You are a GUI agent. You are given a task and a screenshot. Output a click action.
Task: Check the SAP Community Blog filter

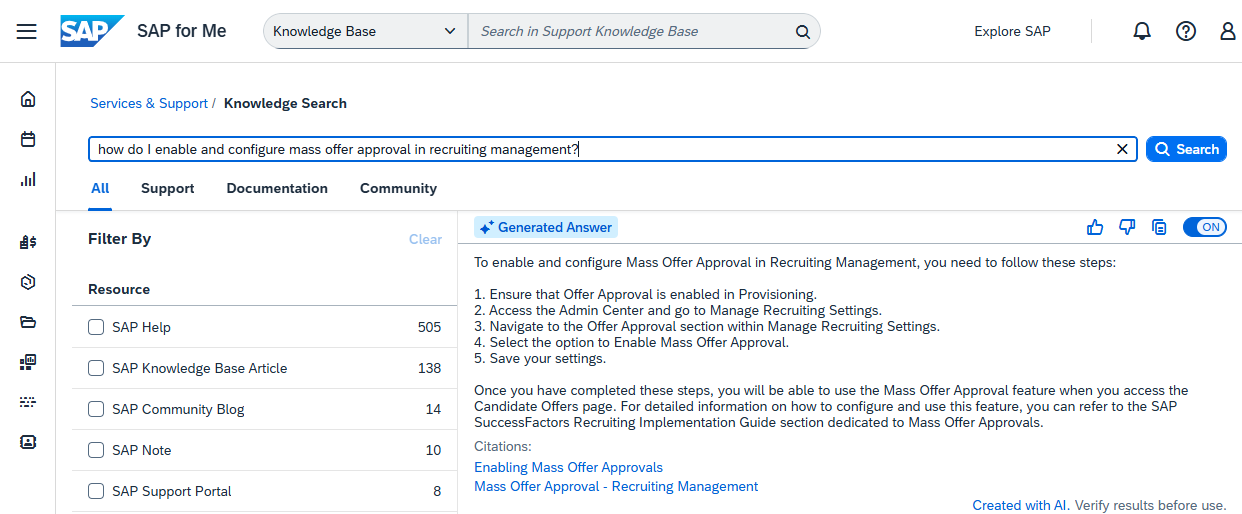(96, 409)
